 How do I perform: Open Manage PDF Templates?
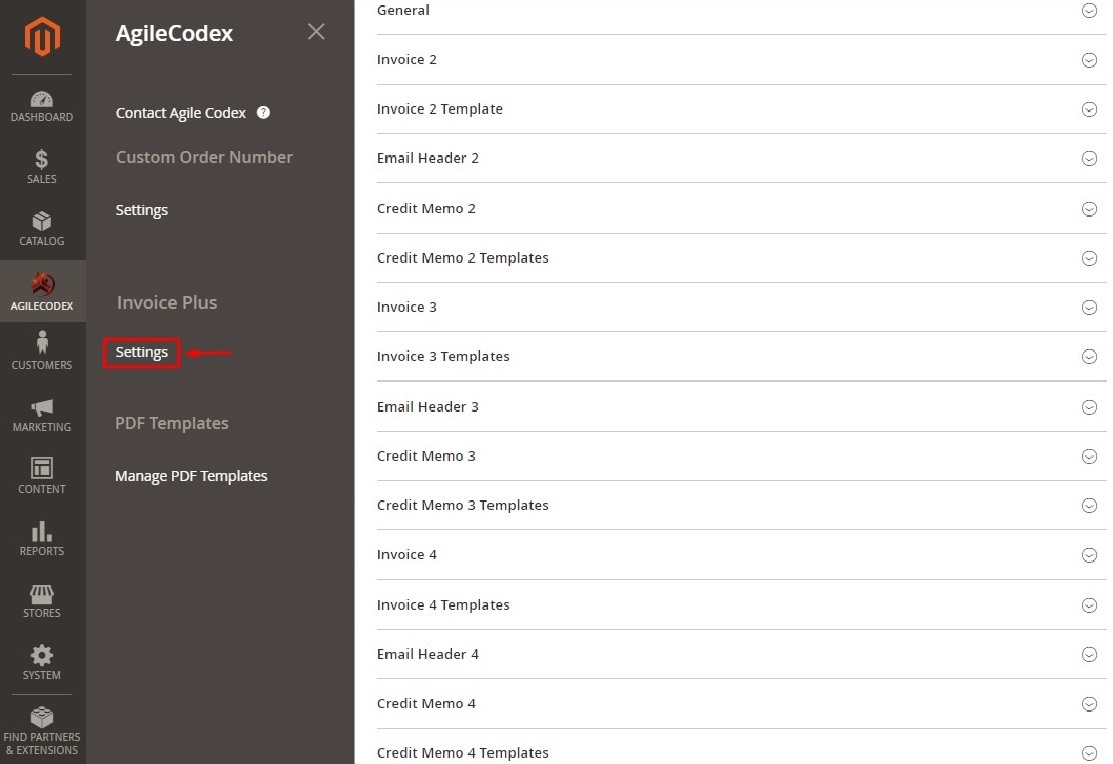(191, 476)
